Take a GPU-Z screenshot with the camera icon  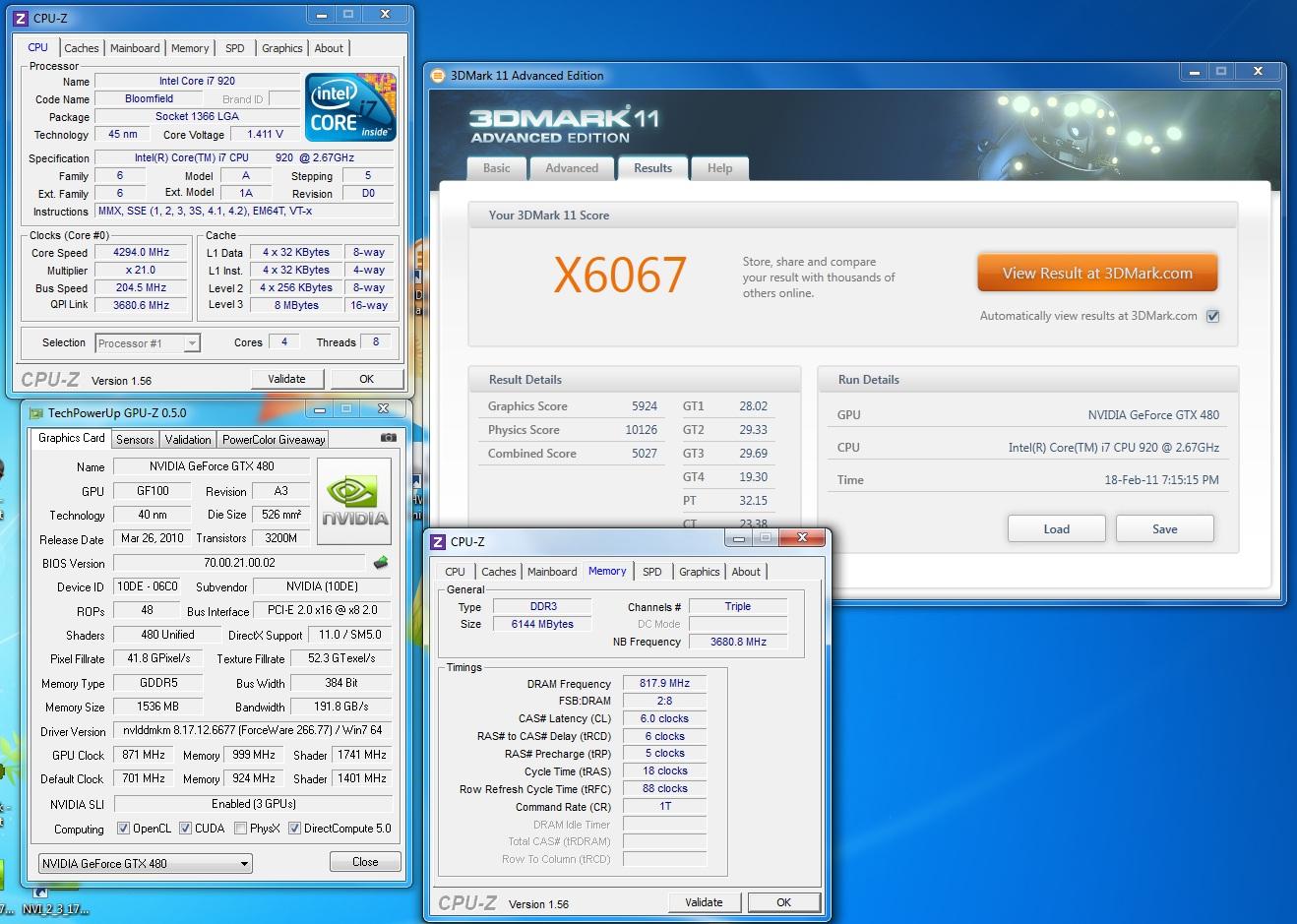click(x=389, y=438)
